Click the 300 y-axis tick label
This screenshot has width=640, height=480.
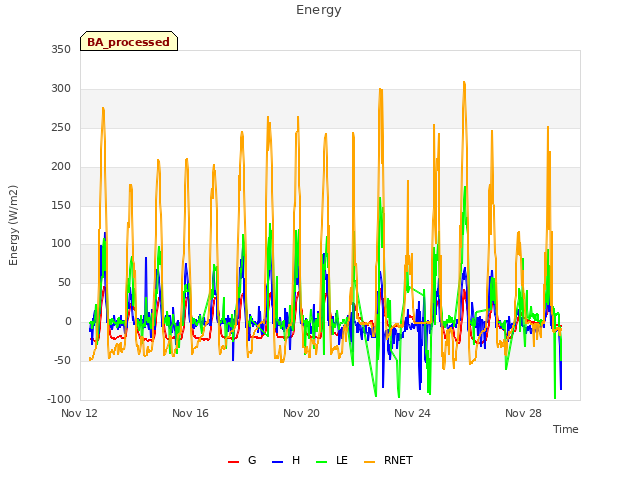[61, 88]
